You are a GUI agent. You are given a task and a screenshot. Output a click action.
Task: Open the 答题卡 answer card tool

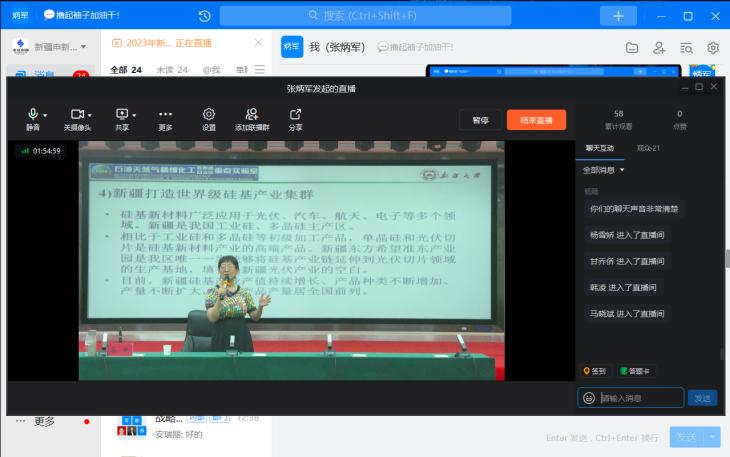(634, 371)
